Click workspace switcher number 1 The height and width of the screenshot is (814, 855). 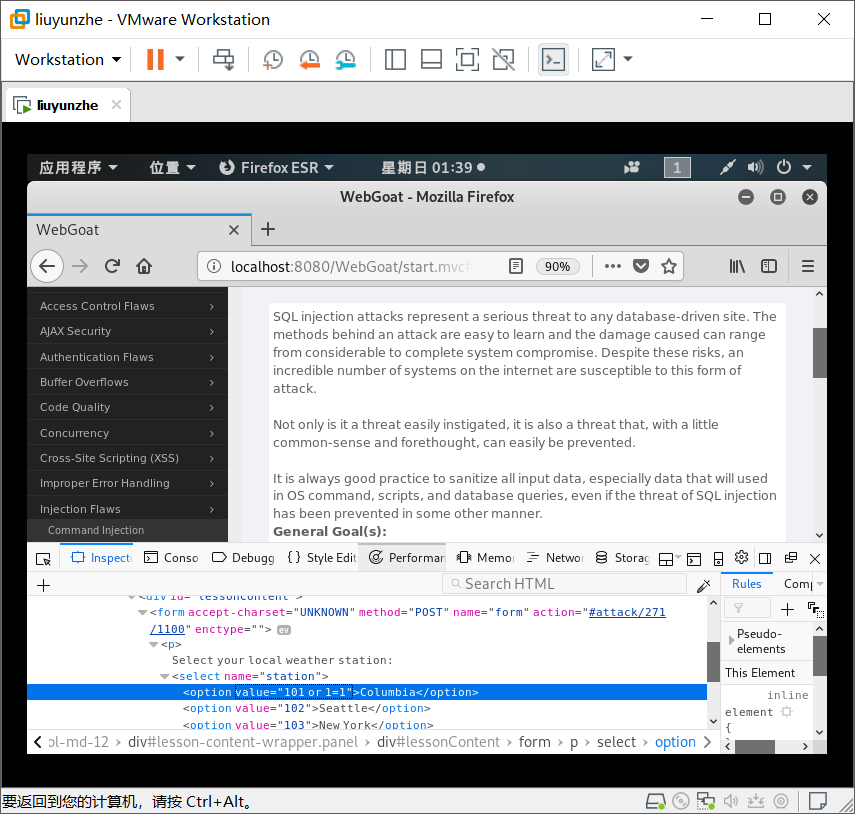tap(677, 167)
